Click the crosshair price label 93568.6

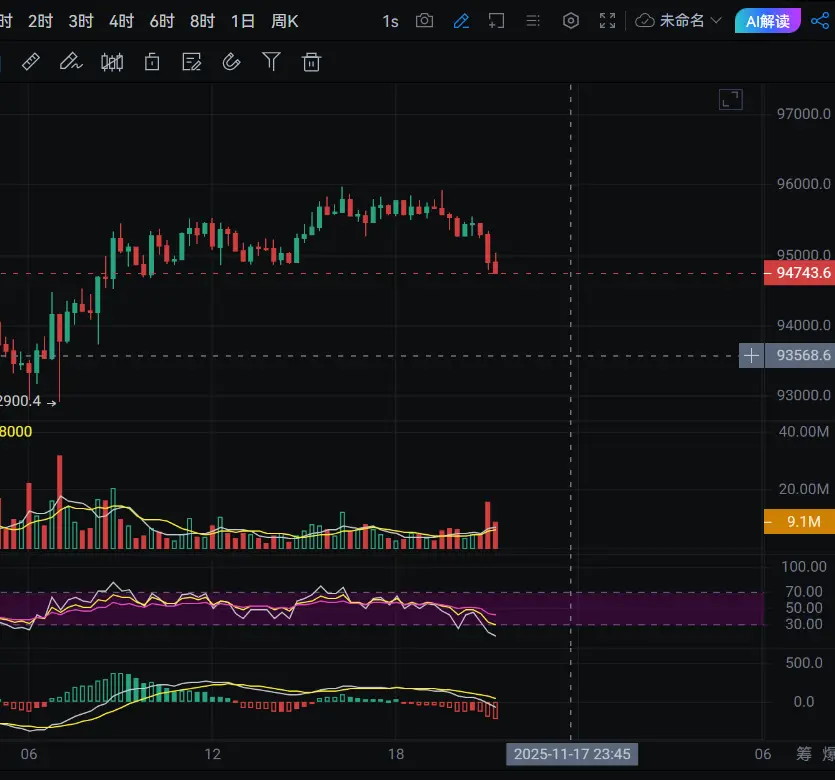click(800, 356)
